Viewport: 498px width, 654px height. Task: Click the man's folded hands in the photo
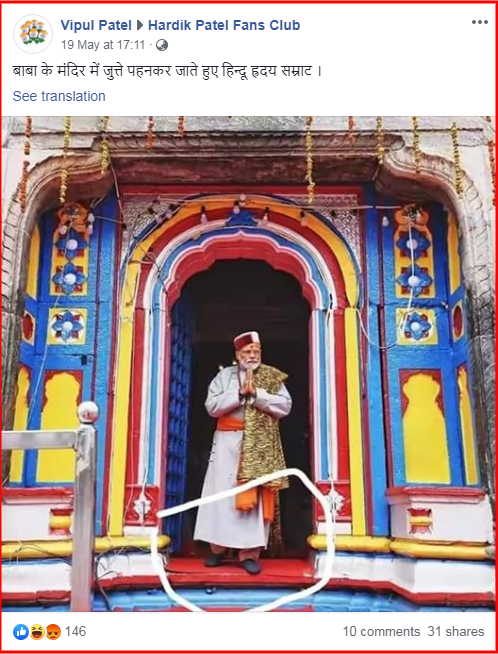click(248, 383)
